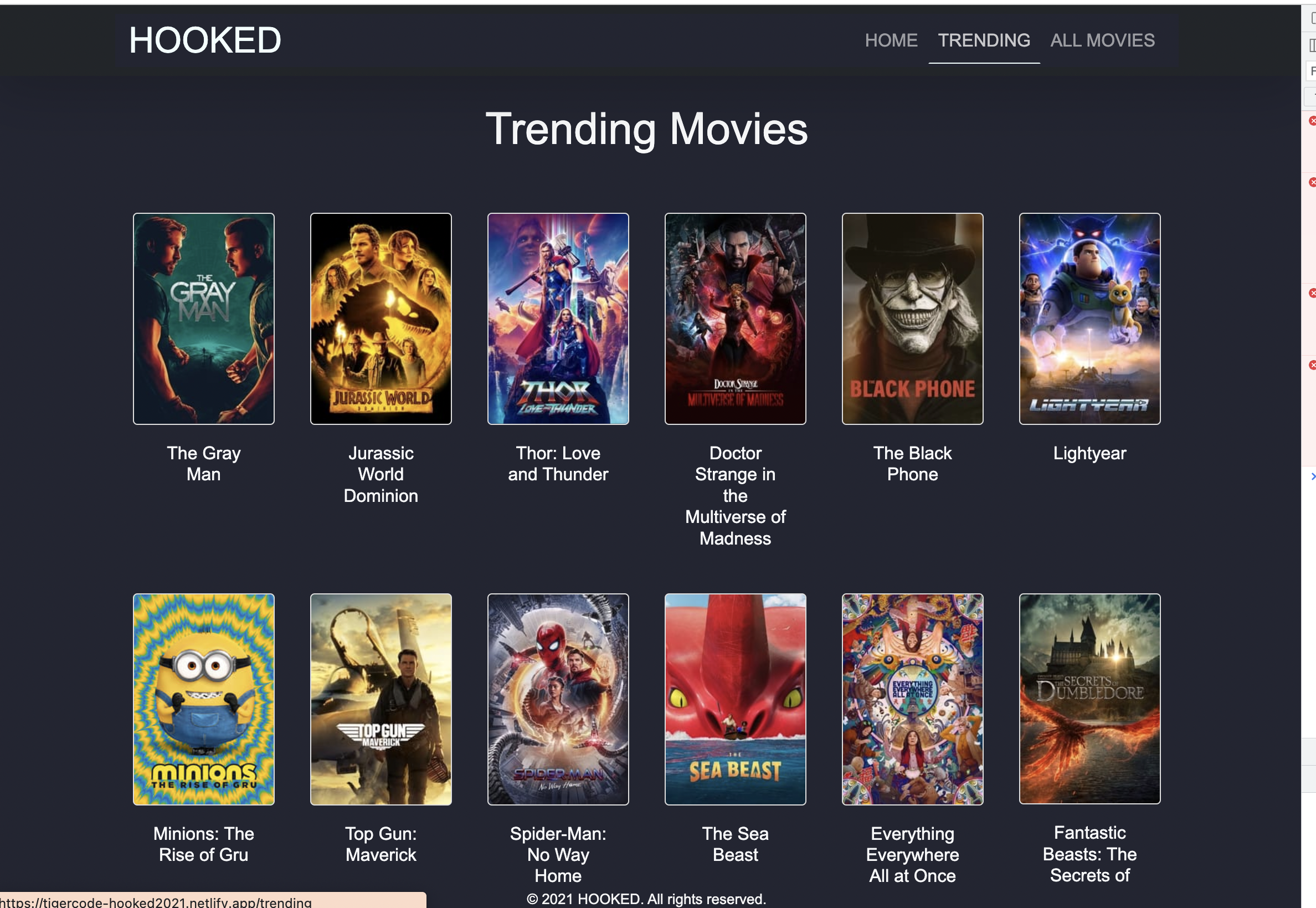This screenshot has width=1316, height=908.
Task: Click 'Spider-Man: No Way Home' title text
Action: (x=558, y=854)
